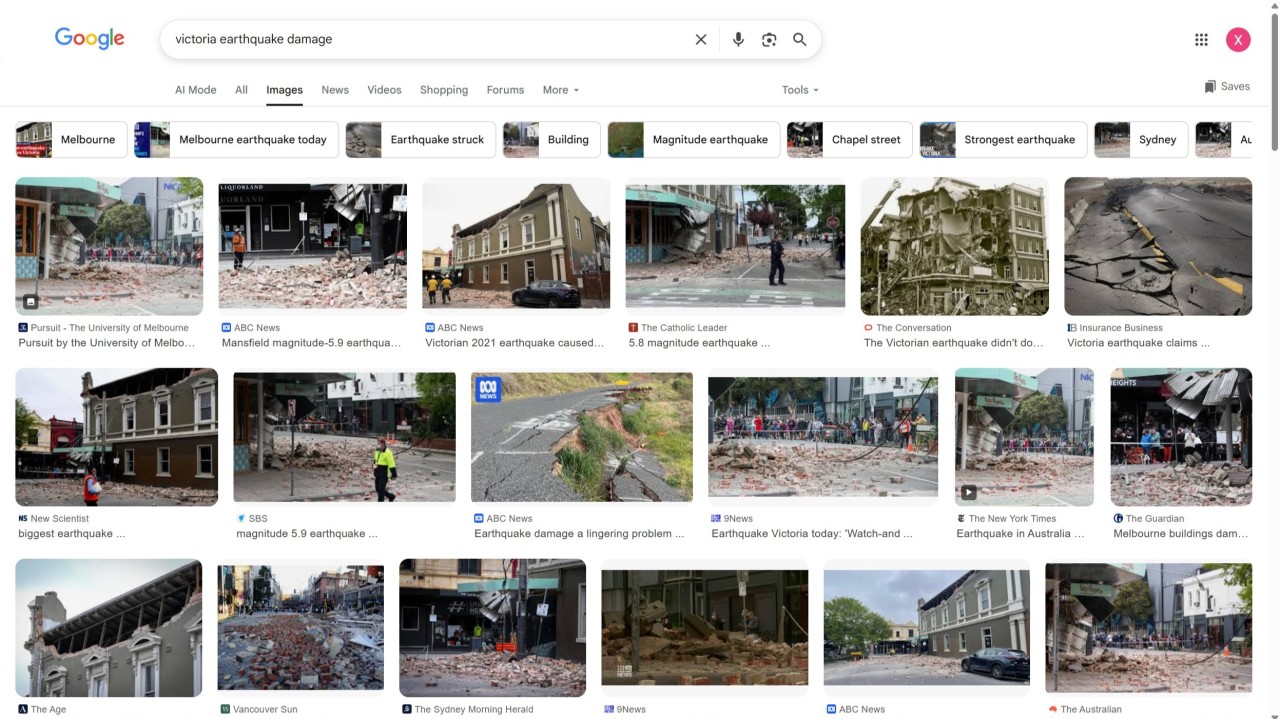Apply the Earthquake struck filter chip

pyautogui.click(x=421, y=140)
